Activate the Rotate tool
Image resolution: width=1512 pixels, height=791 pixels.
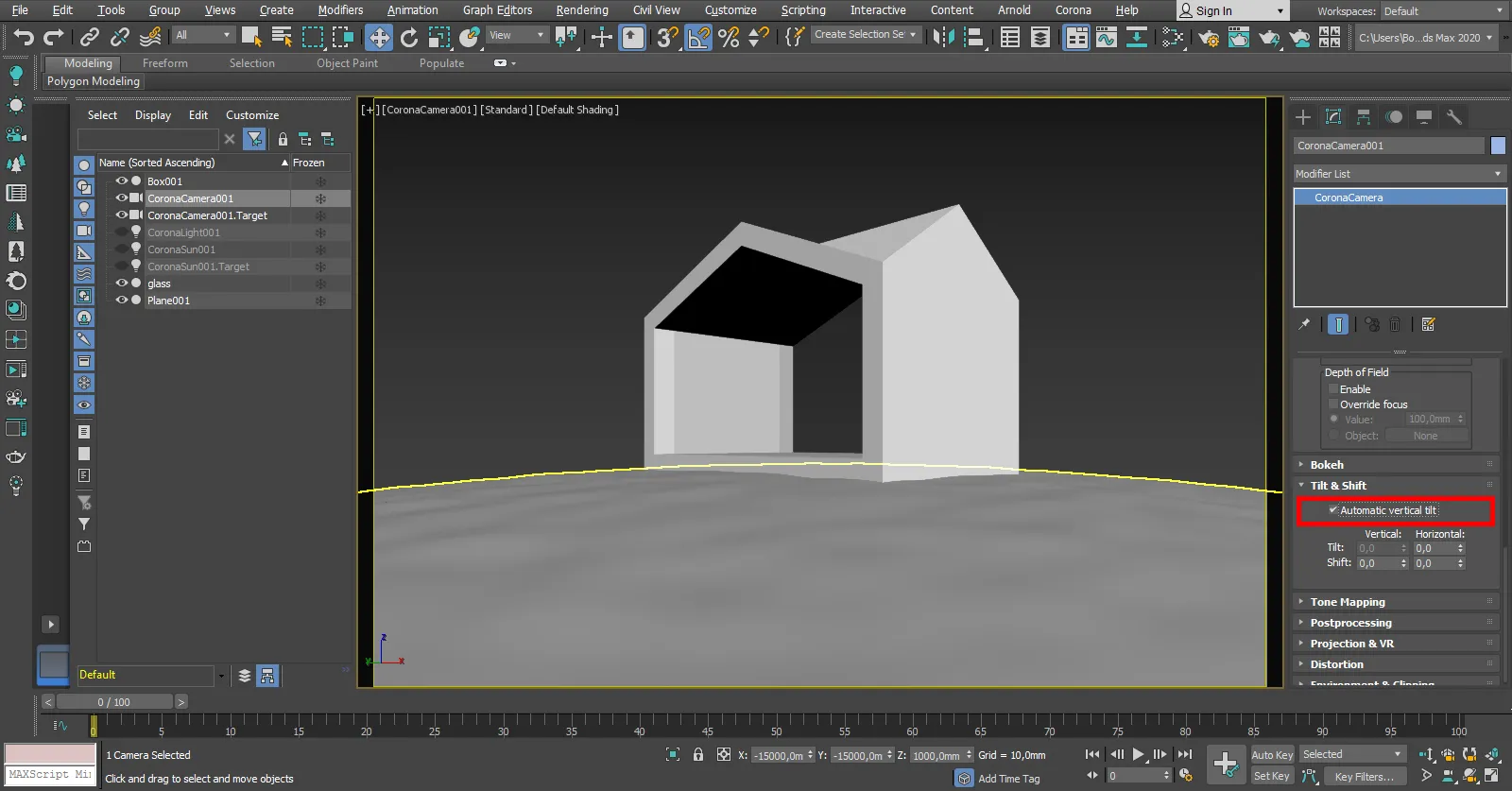coord(409,38)
